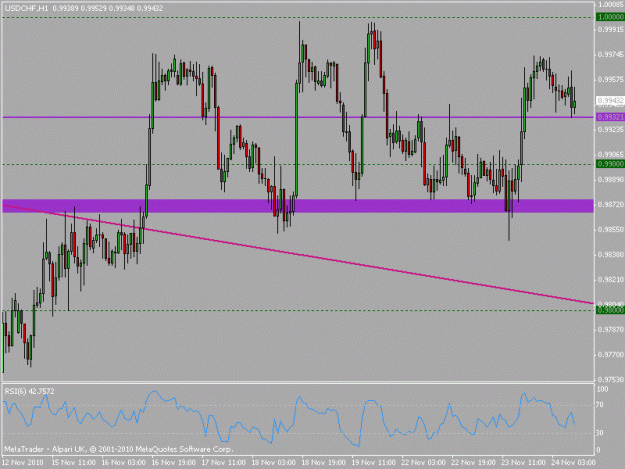The image size is (625, 469).
Task: Click the 12 Nov 2010 date label
Action: (23, 462)
